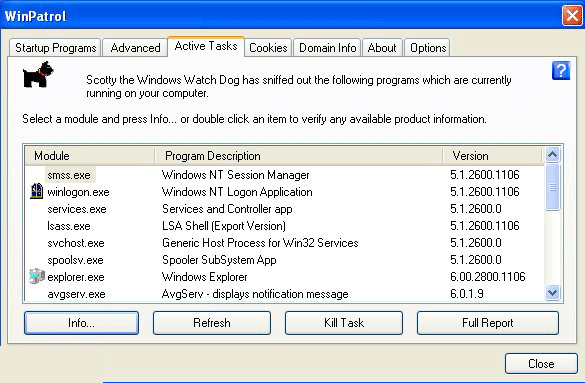Click the task list scrollbar thumb
Viewport: 585px width, 383px height.
point(553,187)
